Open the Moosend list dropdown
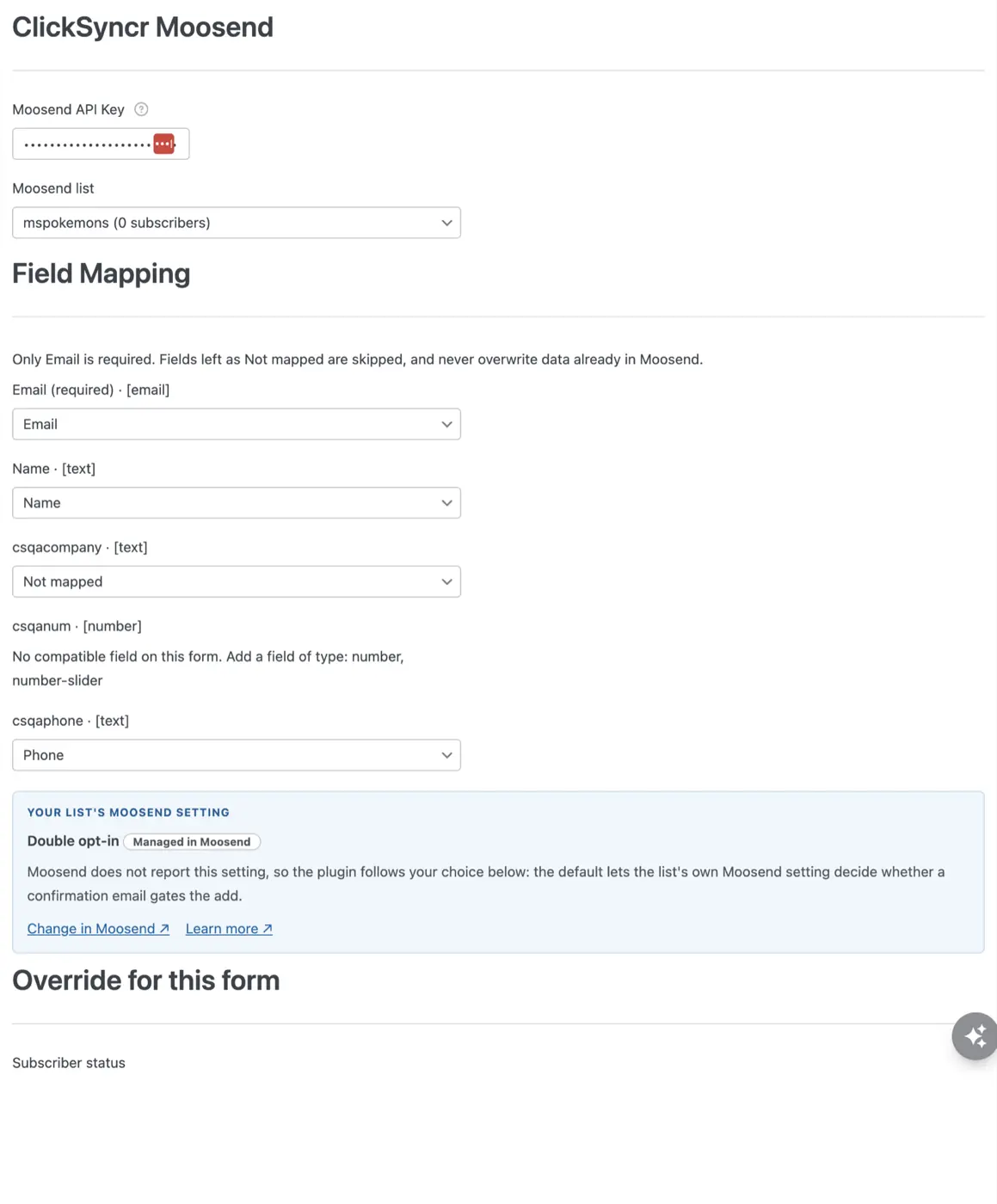997x1204 pixels. [237, 223]
